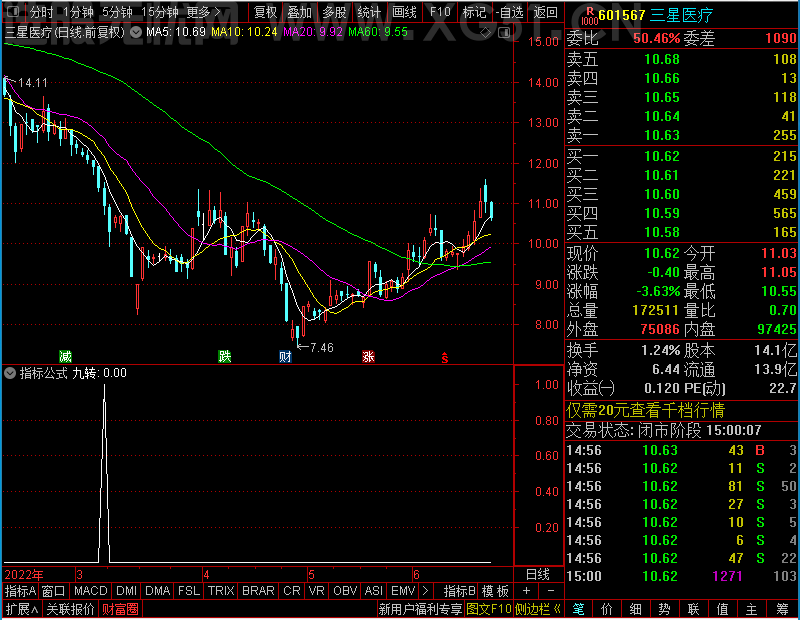The height and width of the screenshot is (620, 800).
Task: Collapse the 侧边栏 sidebar
Action: click(x=538, y=609)
